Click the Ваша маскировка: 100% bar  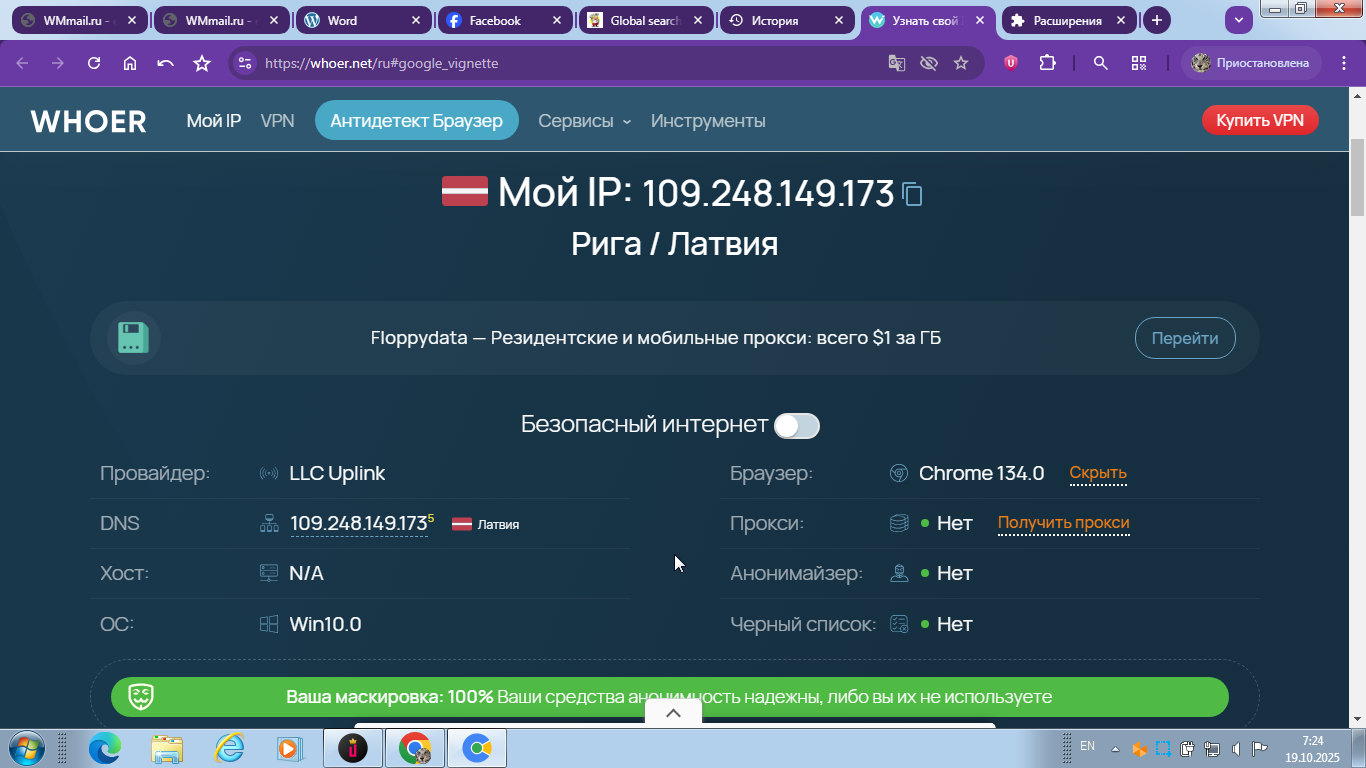click(x=669, y=697)
